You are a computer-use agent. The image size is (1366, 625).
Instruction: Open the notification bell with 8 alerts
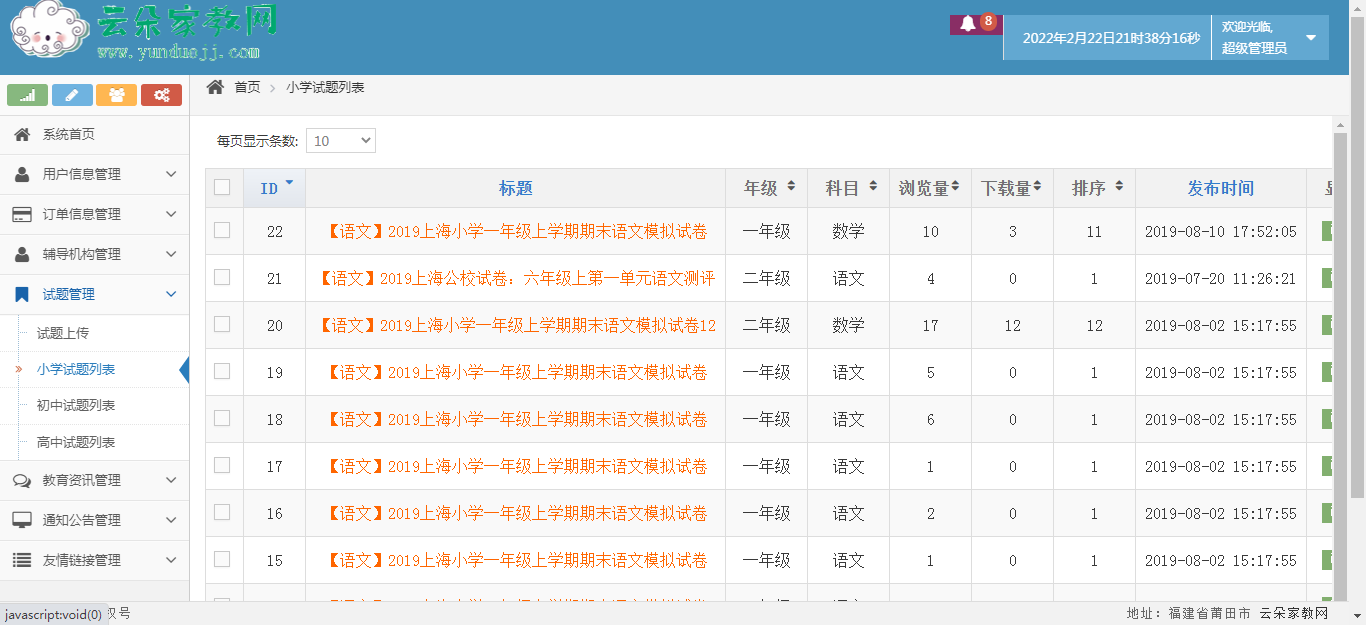pos(968,24)
